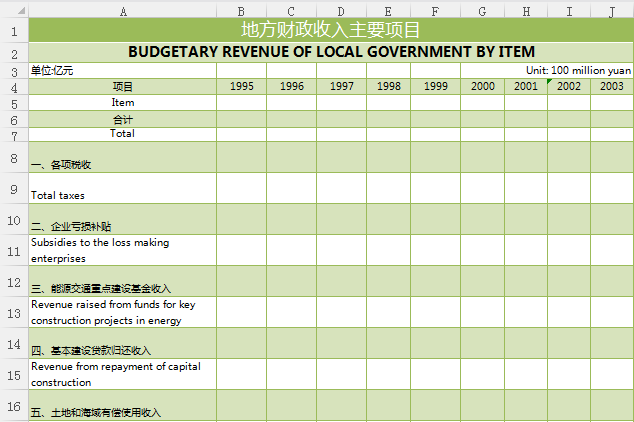Click the 1999 year header cell
This screenshot has height=422, width=634.
[x=435, y=87]
